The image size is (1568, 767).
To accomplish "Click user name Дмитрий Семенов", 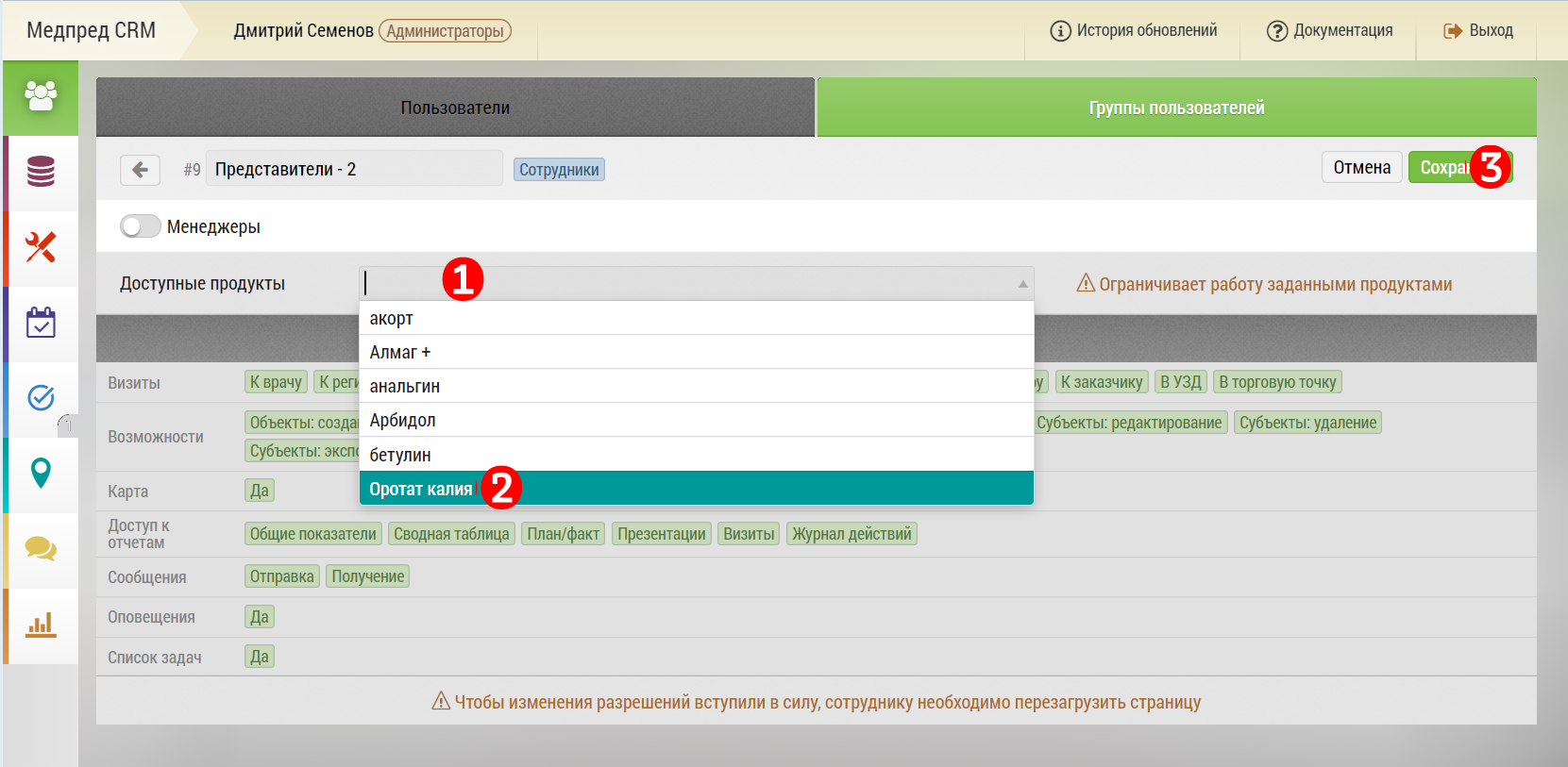I will (x=303, y=30).
